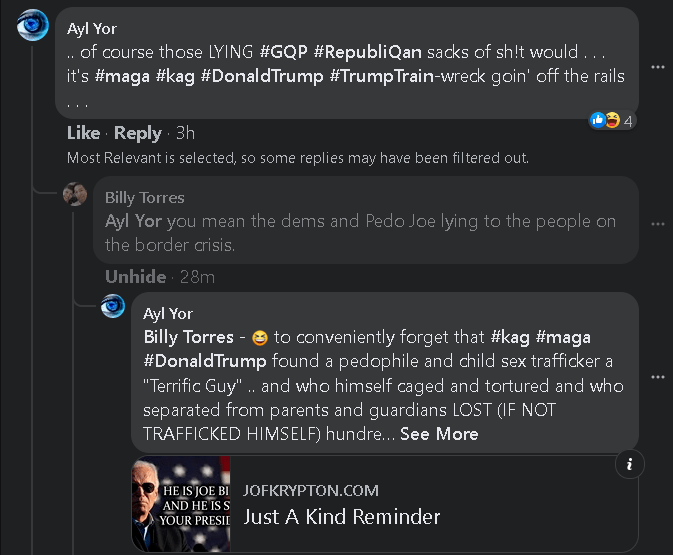View reaction emojis with count 4
673x555 pixels.
coord(607,120)
